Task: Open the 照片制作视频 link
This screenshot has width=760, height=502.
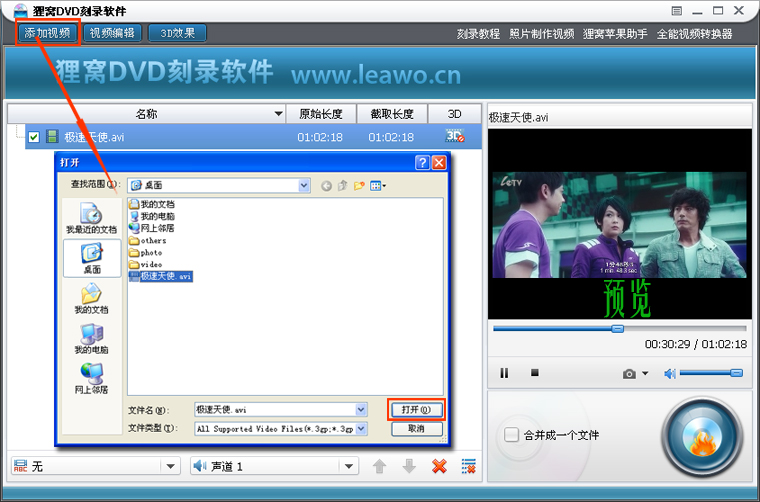Action: 541,34
